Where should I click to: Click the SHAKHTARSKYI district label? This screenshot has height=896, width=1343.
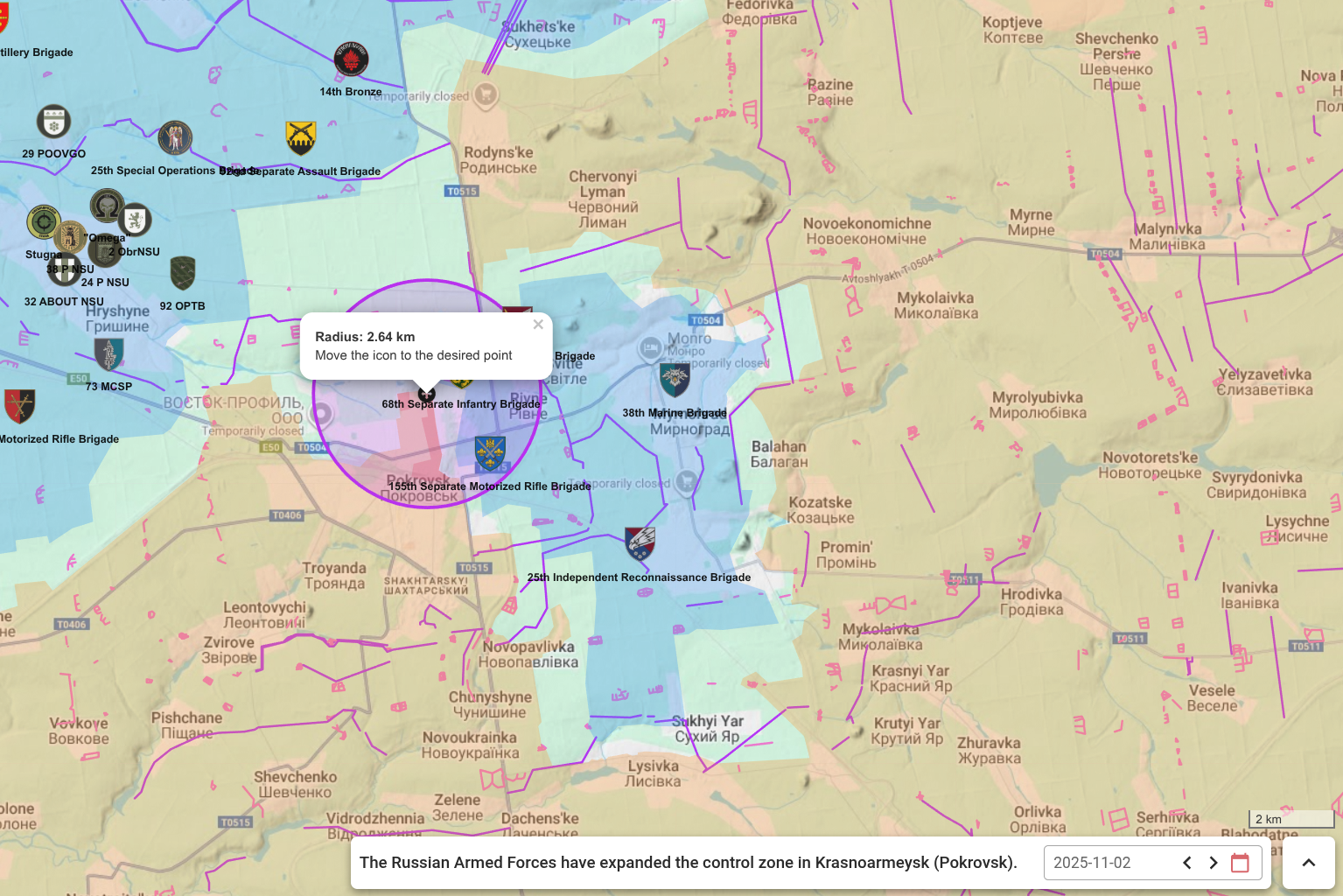426,585
